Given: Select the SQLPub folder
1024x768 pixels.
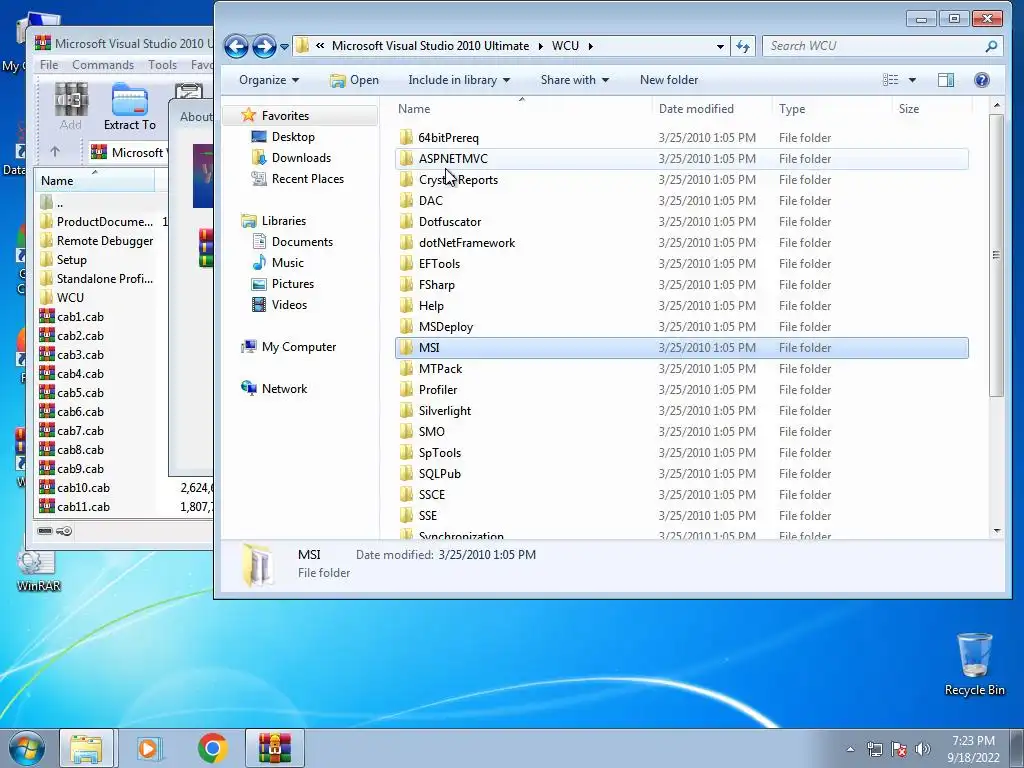Looking at the screenshot, I should (682, 473).
